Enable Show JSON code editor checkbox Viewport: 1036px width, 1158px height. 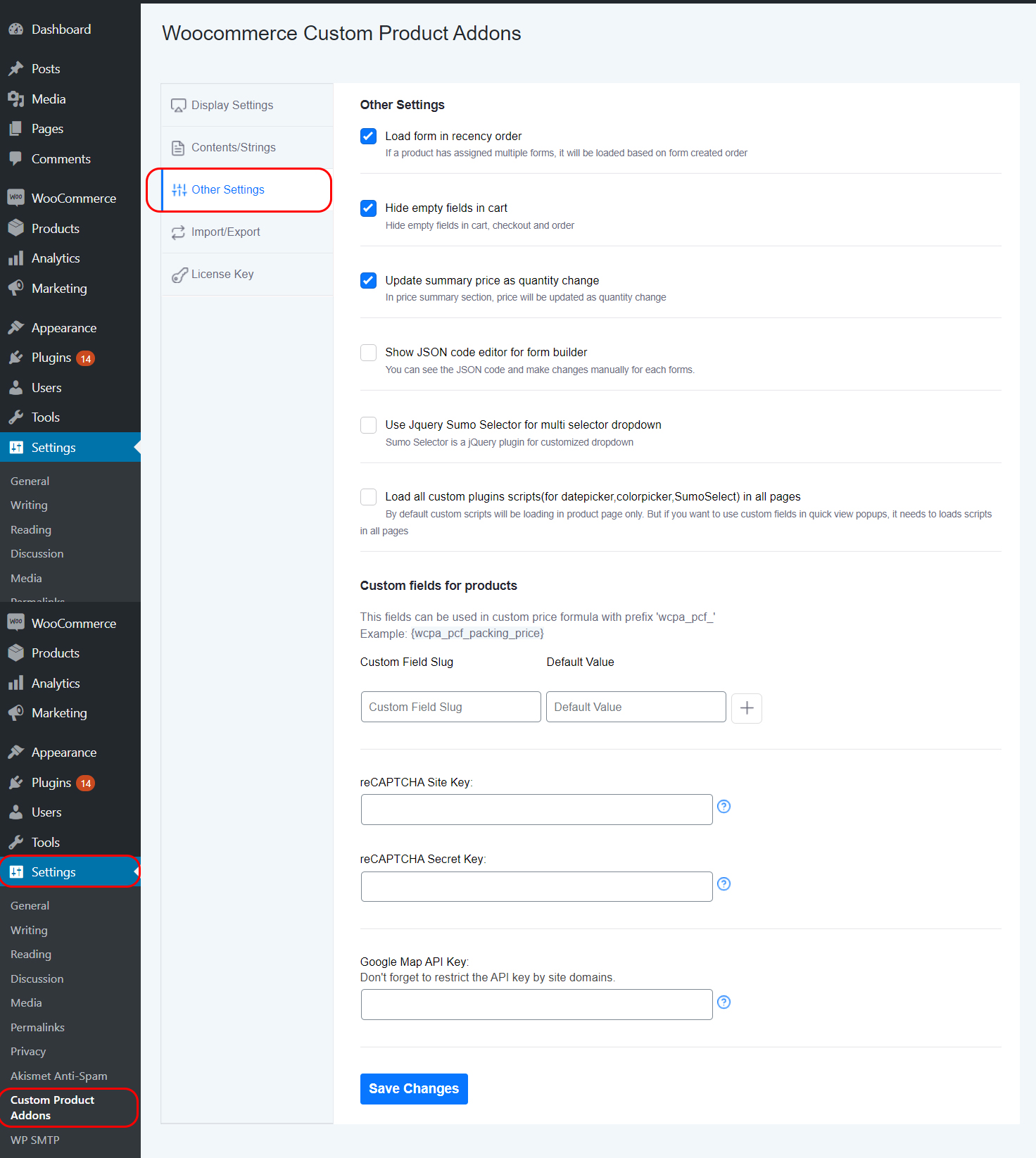point(368,353)
